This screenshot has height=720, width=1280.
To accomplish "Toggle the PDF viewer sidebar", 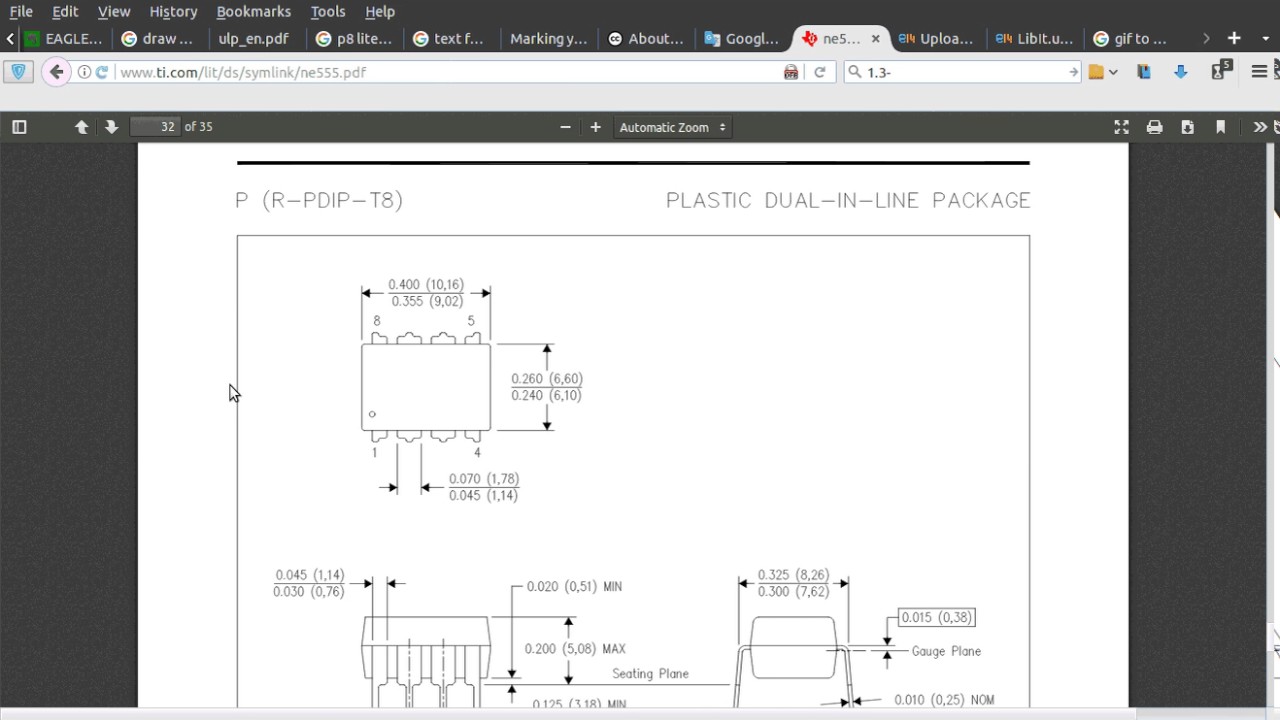I will pyautogui.click(x=19, y=127).
